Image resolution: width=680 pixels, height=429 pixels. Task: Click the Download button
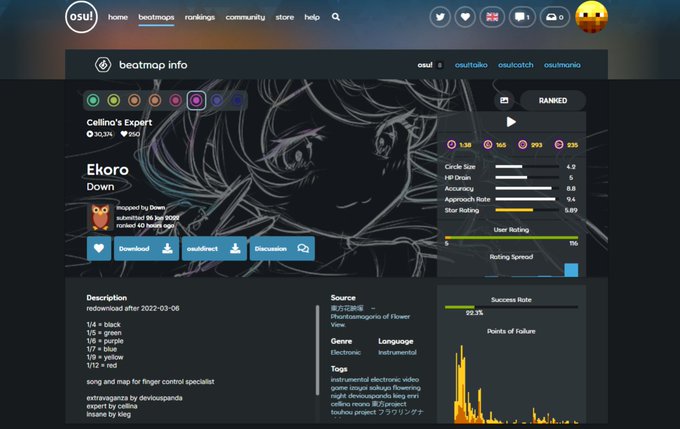pos(146,249)
